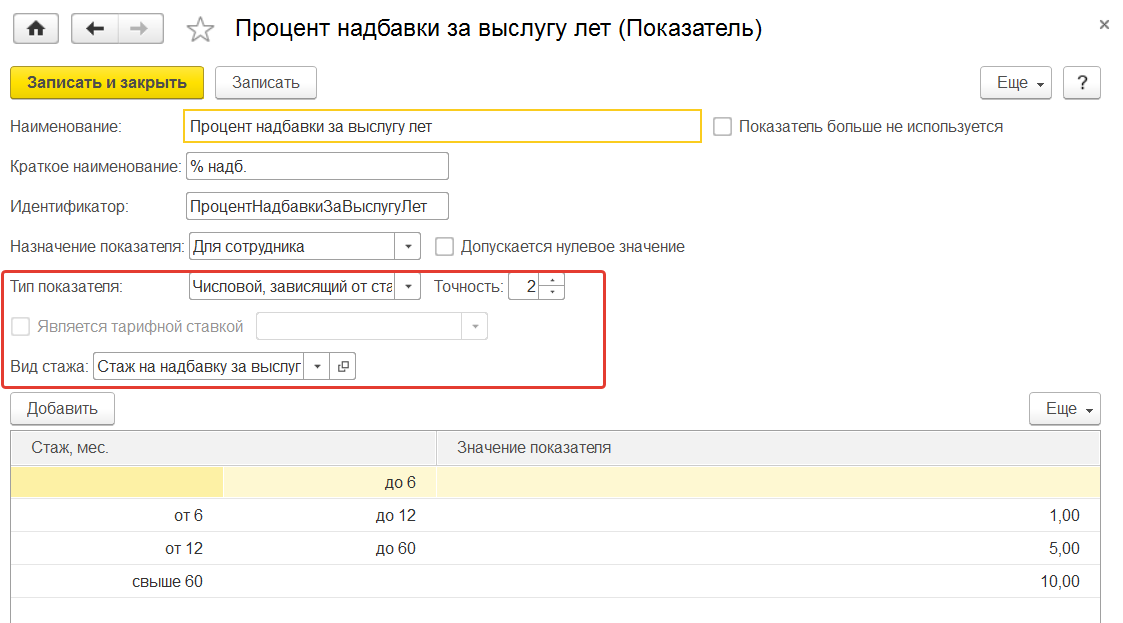Click into the Краткое наименование field
The image size is (1123, 623).
tap(317, 166)
